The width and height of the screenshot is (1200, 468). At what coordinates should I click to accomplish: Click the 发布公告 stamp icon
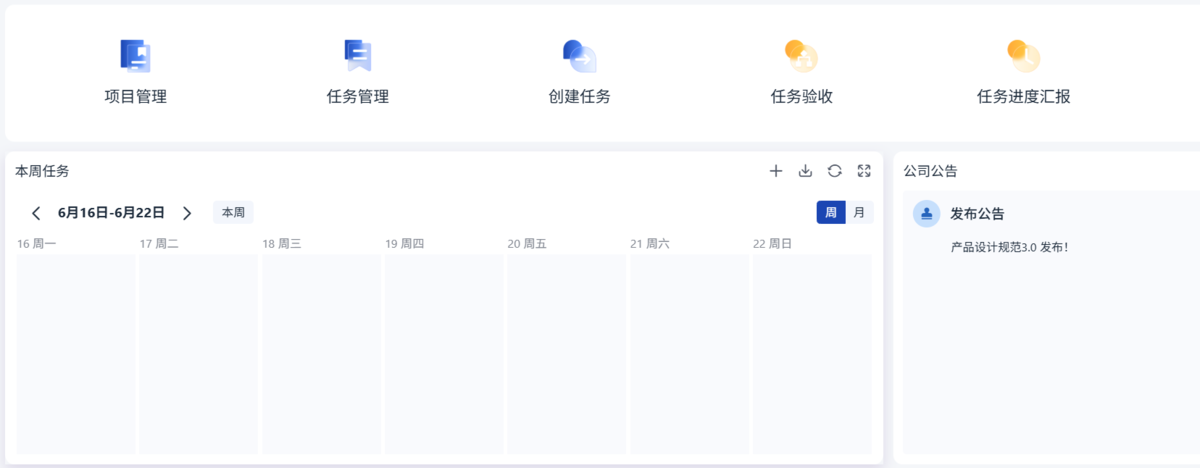click(927, 213)
